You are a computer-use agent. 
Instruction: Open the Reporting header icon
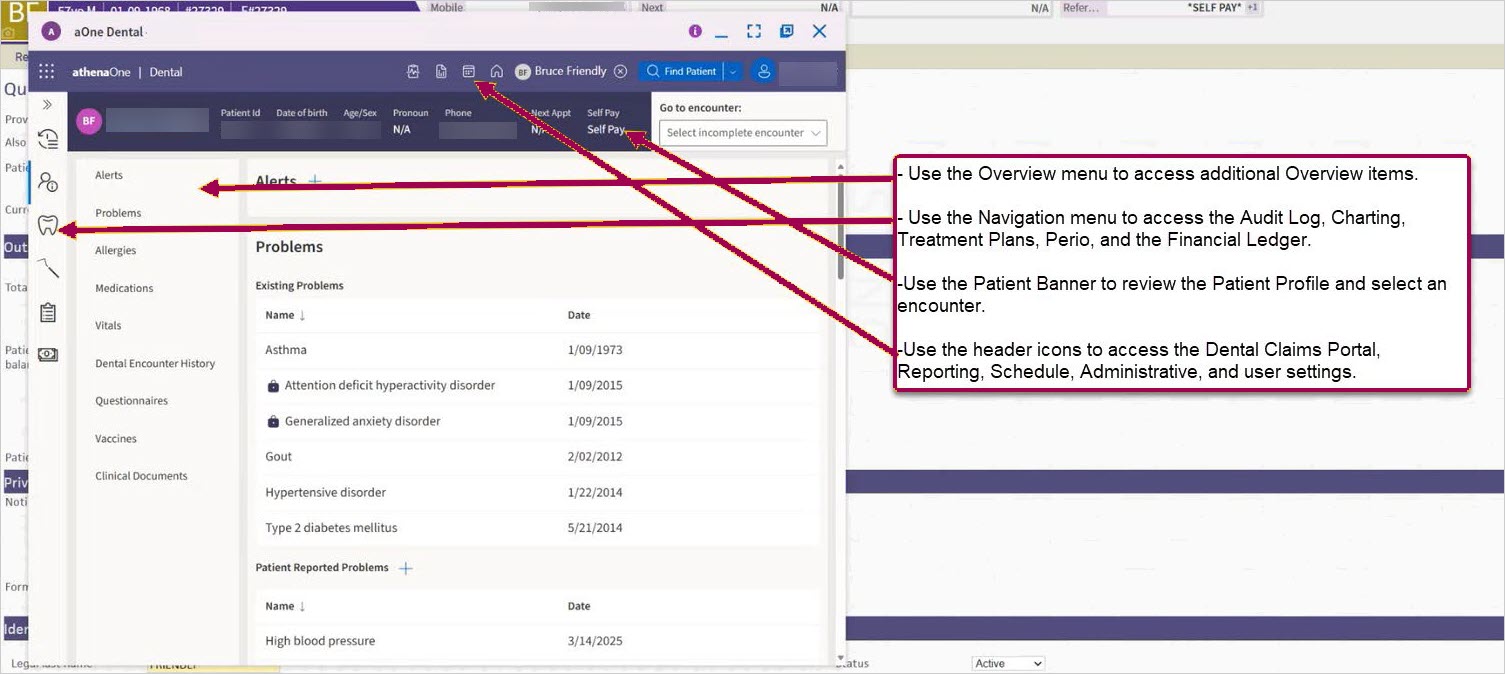(x=441, y=71)
